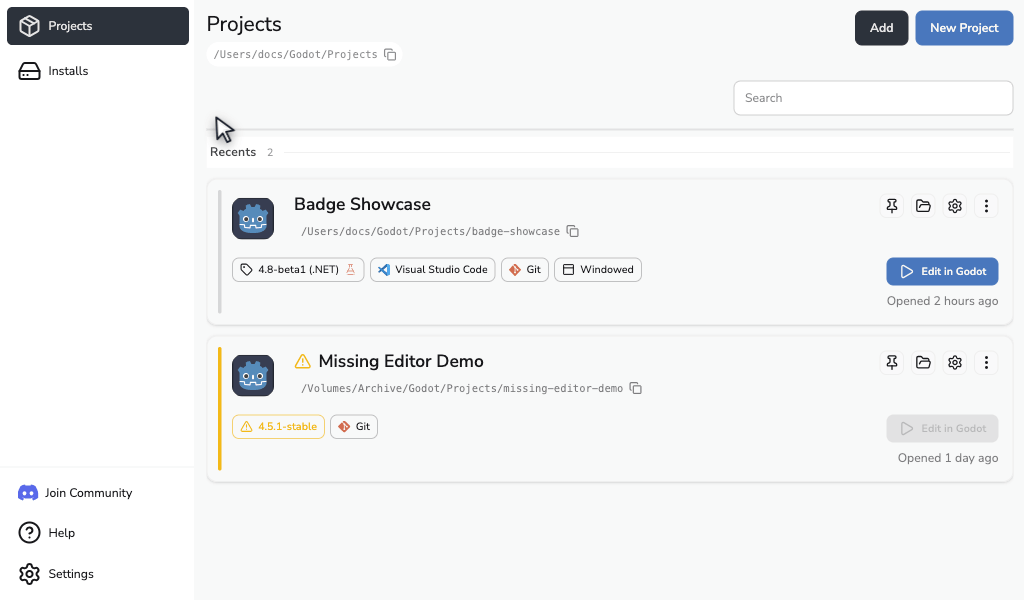Click the 4.8-beta1 (.NET) version badge
This screenshot has width=1024, height=600.
click(x=298, y=270)
